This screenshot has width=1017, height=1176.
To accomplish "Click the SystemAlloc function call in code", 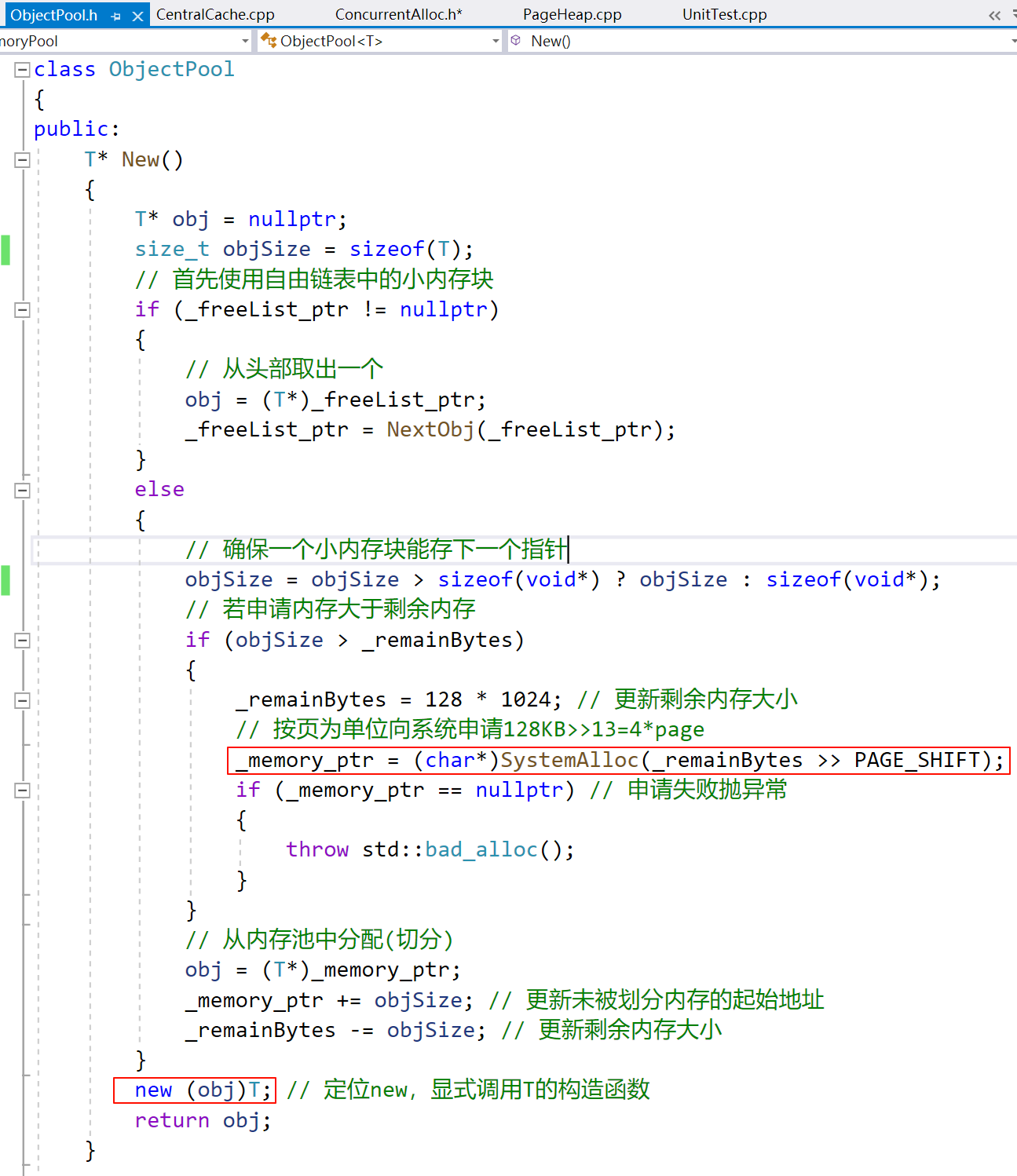I will click(569, 760).
